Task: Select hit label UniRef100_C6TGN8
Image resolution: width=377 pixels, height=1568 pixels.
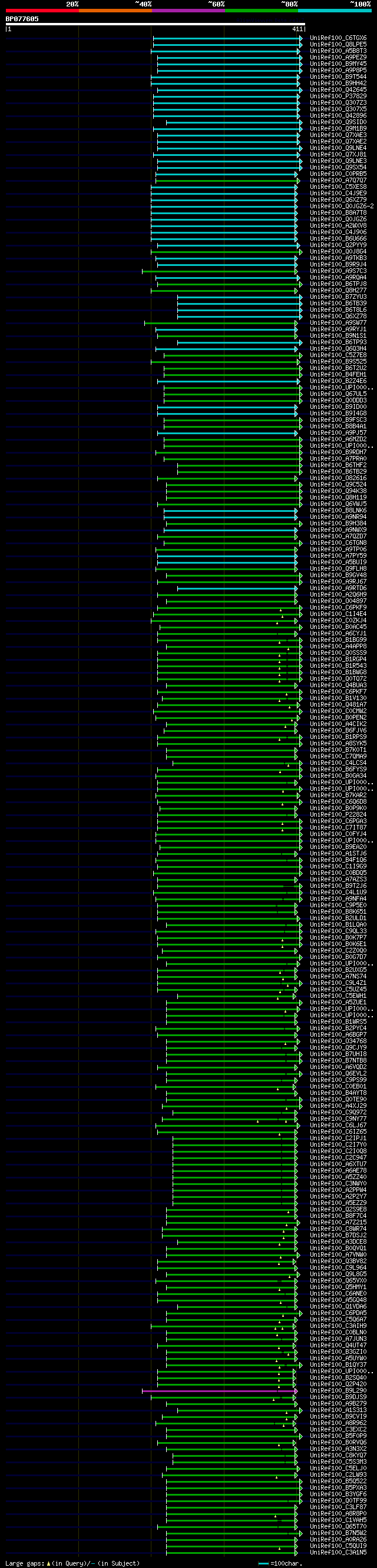Action: tap(338, 542)
